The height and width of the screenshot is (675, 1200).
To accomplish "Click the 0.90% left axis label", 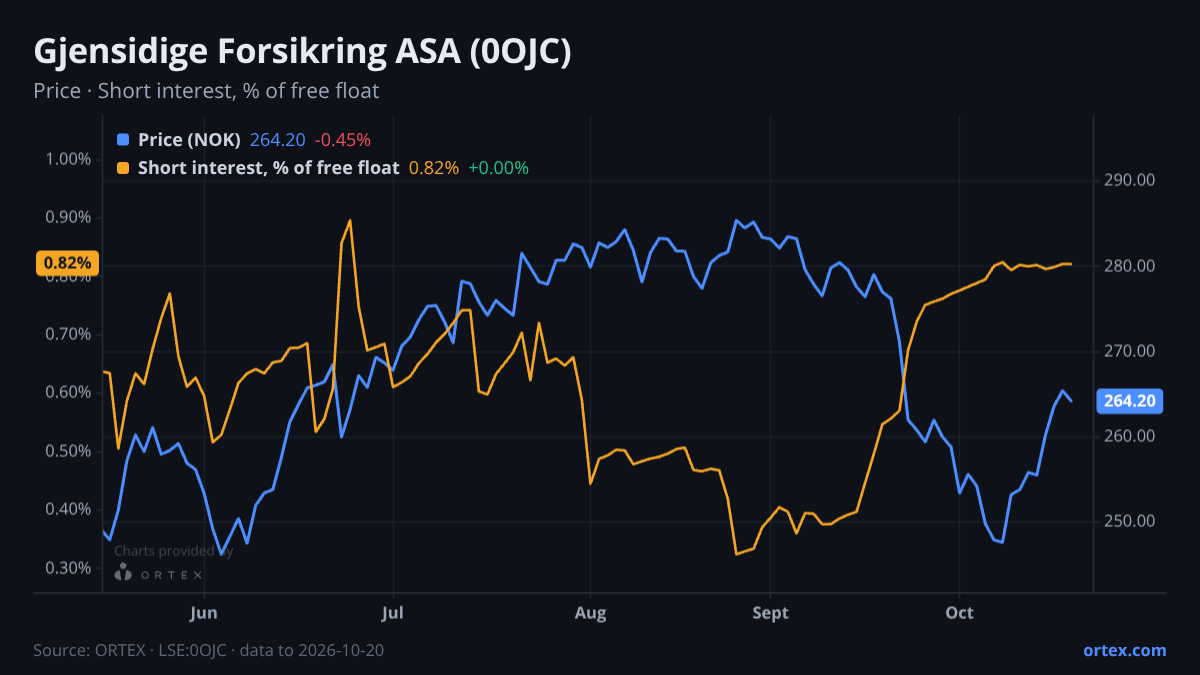I will point(69,217).
